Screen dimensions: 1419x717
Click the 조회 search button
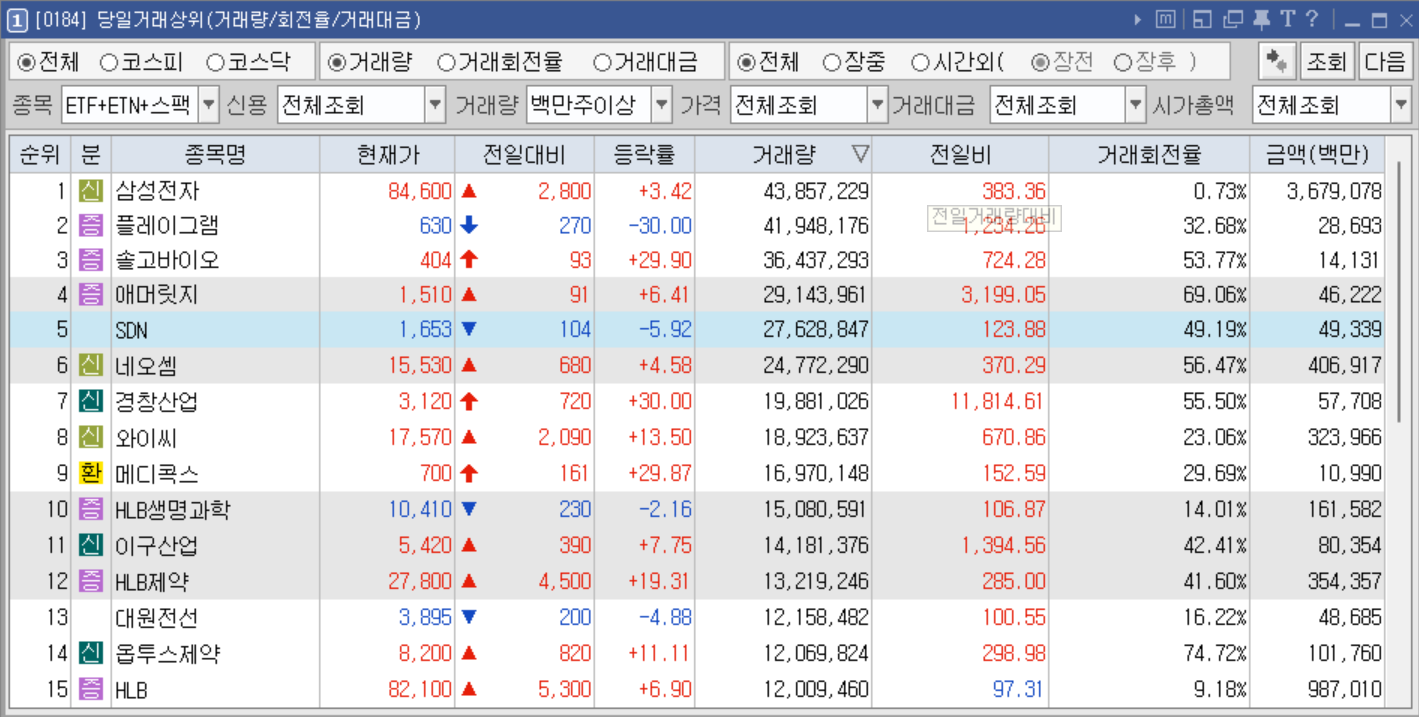(1326, 61)
